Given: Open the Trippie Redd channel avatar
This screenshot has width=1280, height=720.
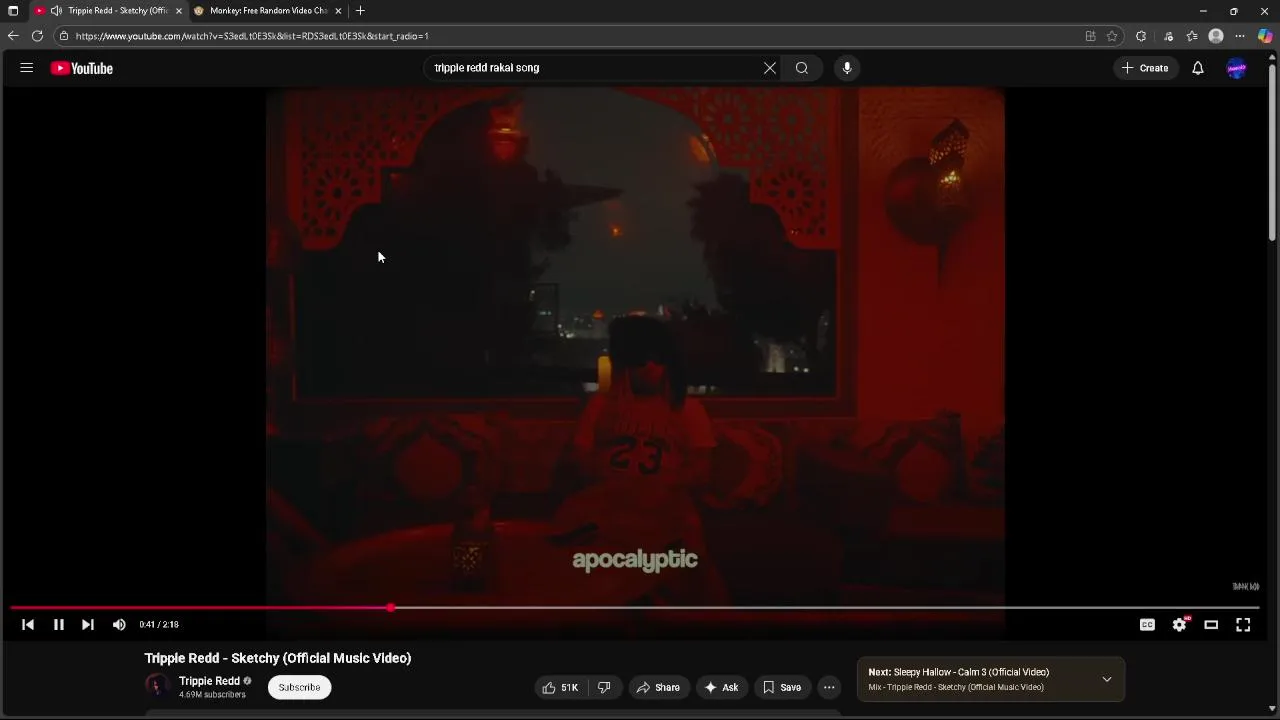Looking at the screenshot, I should 156,686.
